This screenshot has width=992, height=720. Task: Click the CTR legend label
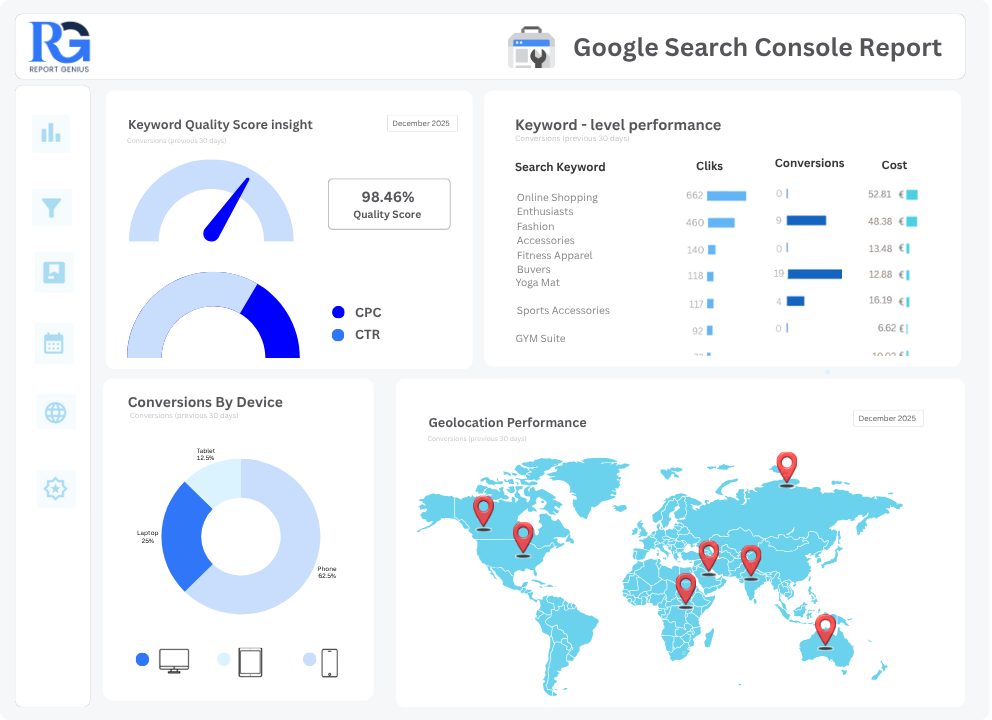[368, 335]
